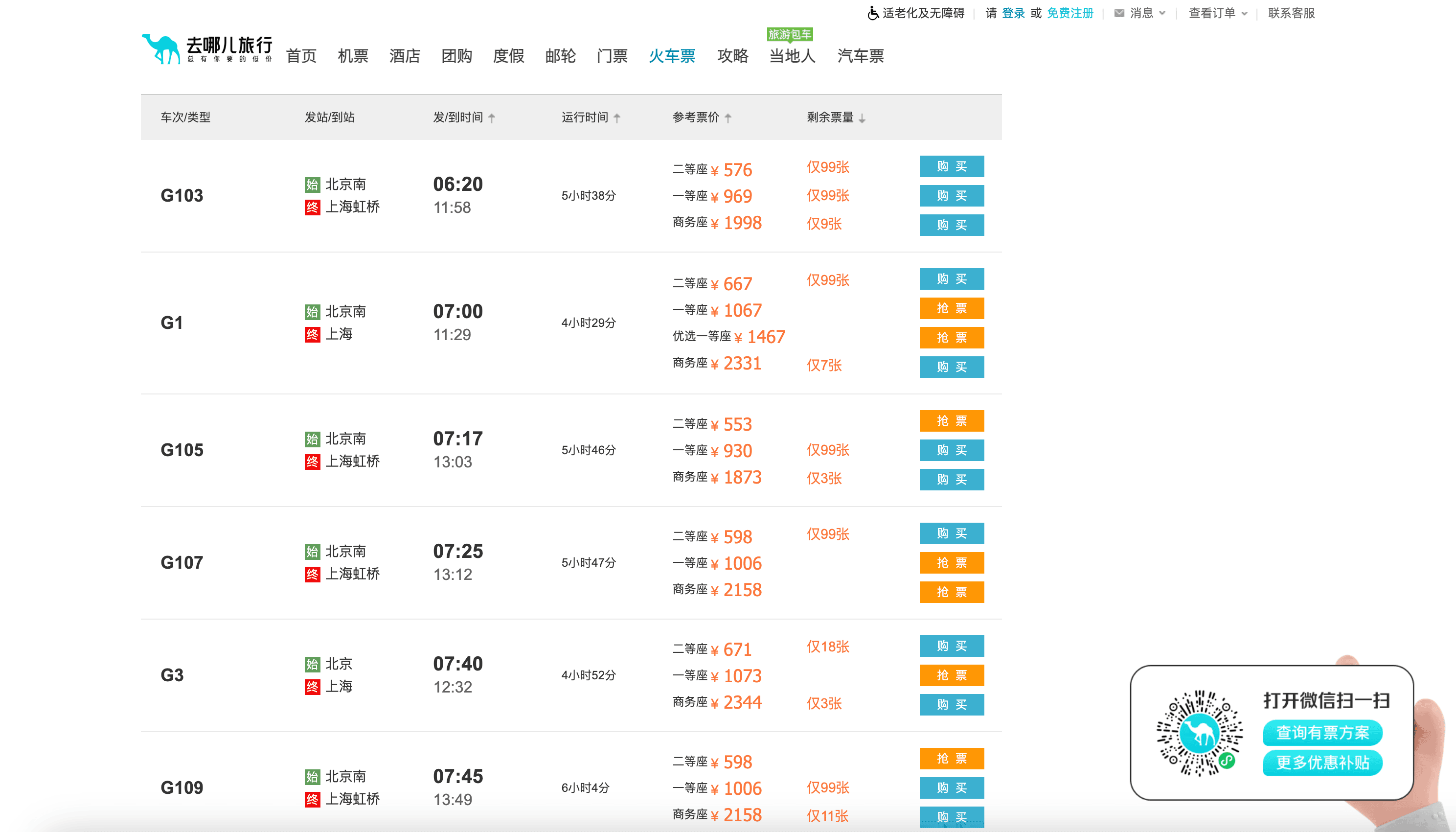Sort by departure time arrow
The image size is (1456, 832).
click(x=492, y=118)
